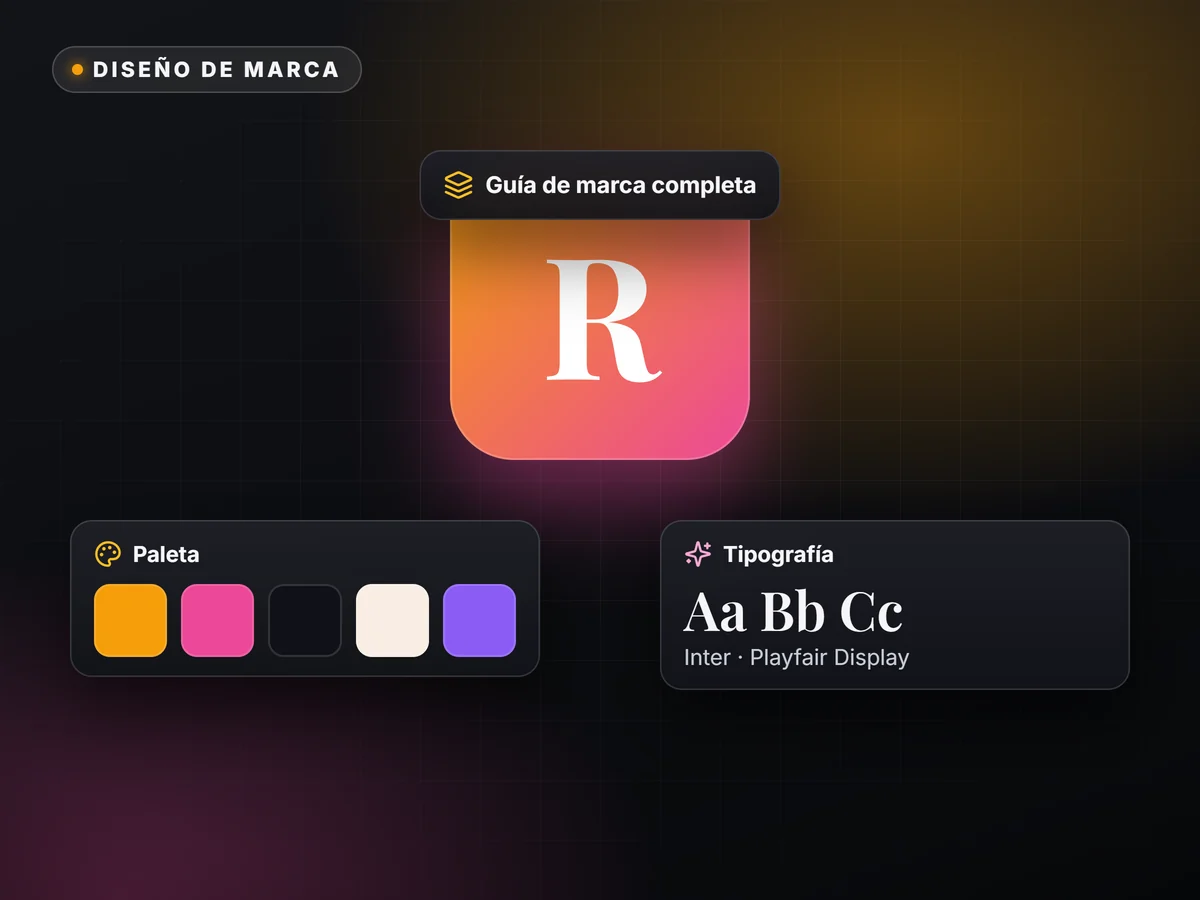Click the Guía de marca completa label

pos(599,185)
